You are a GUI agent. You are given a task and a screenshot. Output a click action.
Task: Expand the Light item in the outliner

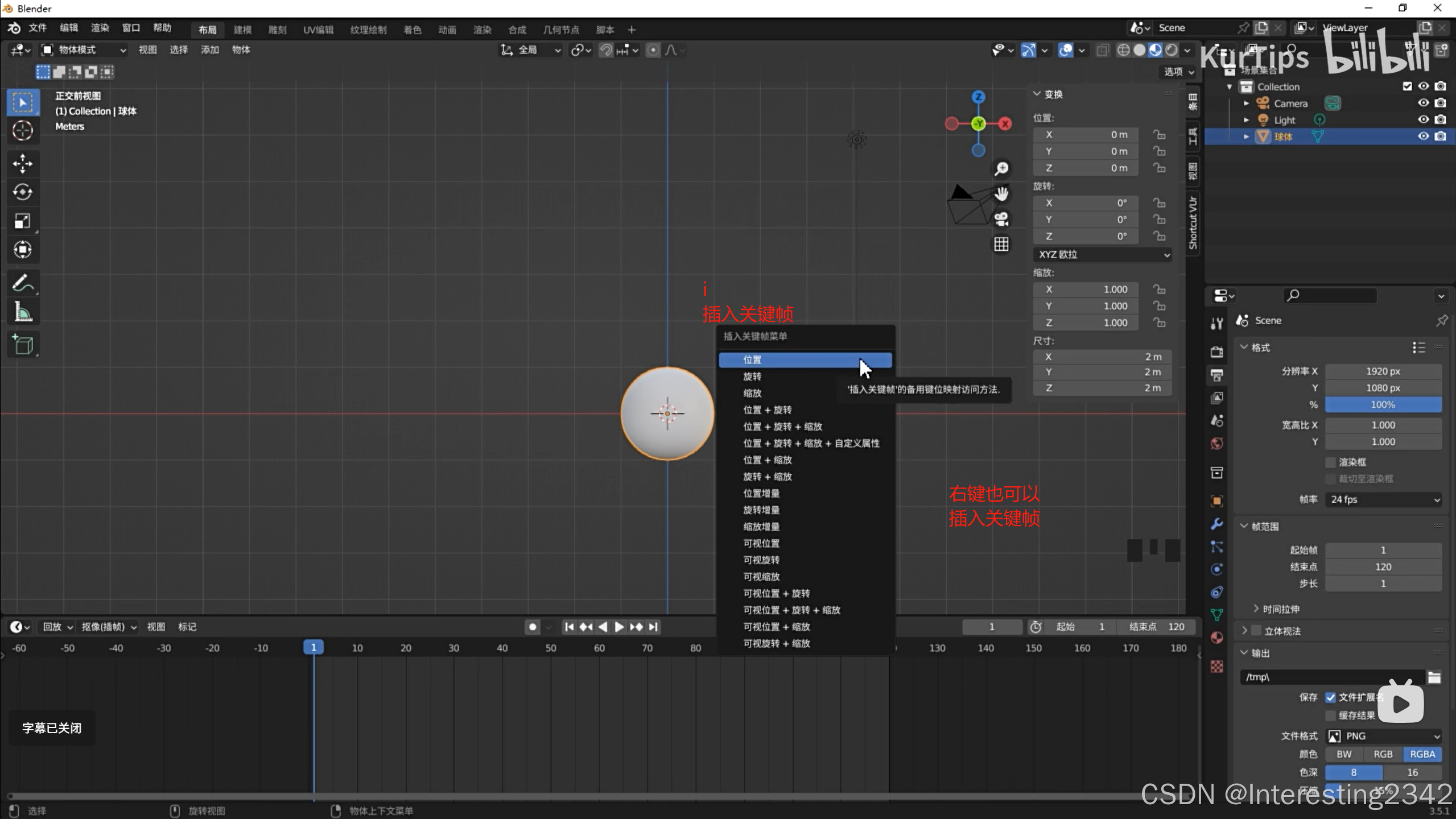click(x=1246, y=120)
